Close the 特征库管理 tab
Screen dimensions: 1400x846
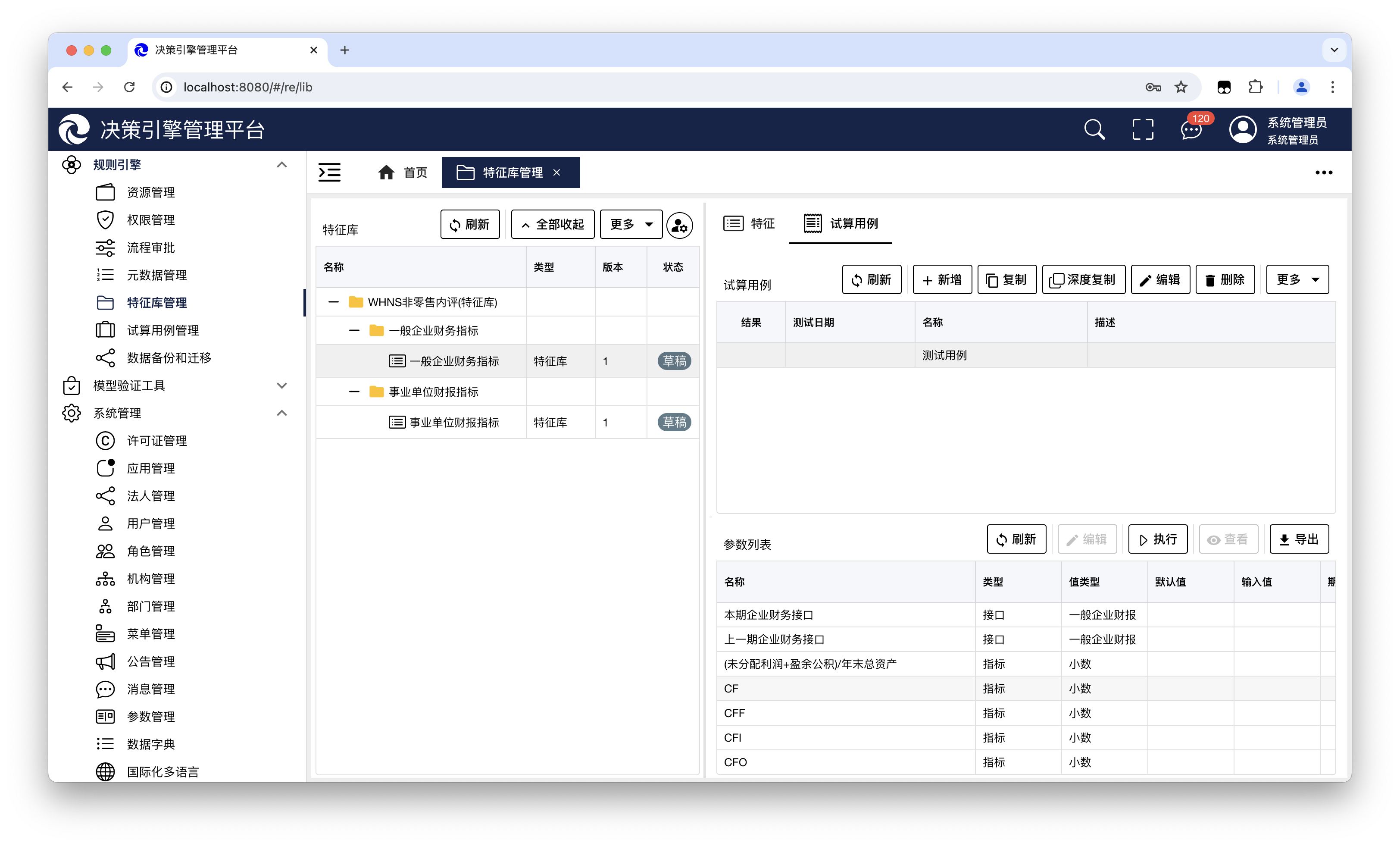coord(557,172)
